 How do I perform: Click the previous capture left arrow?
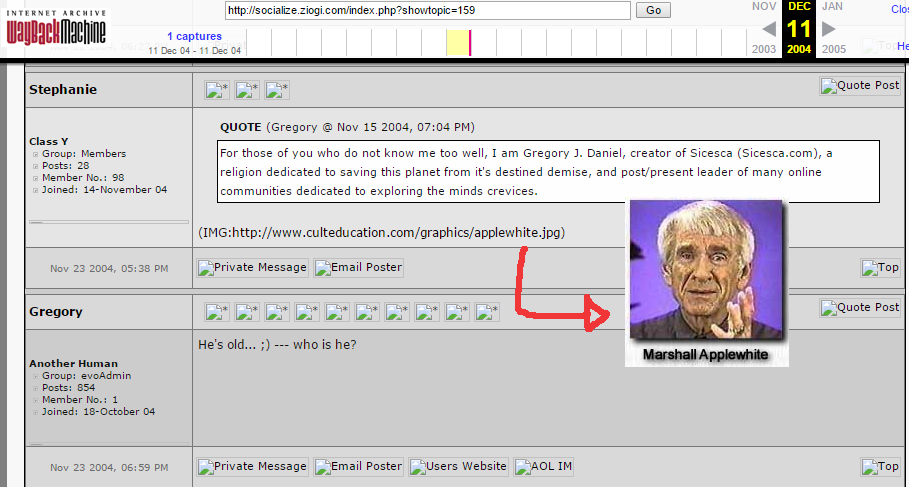point(764,29)
